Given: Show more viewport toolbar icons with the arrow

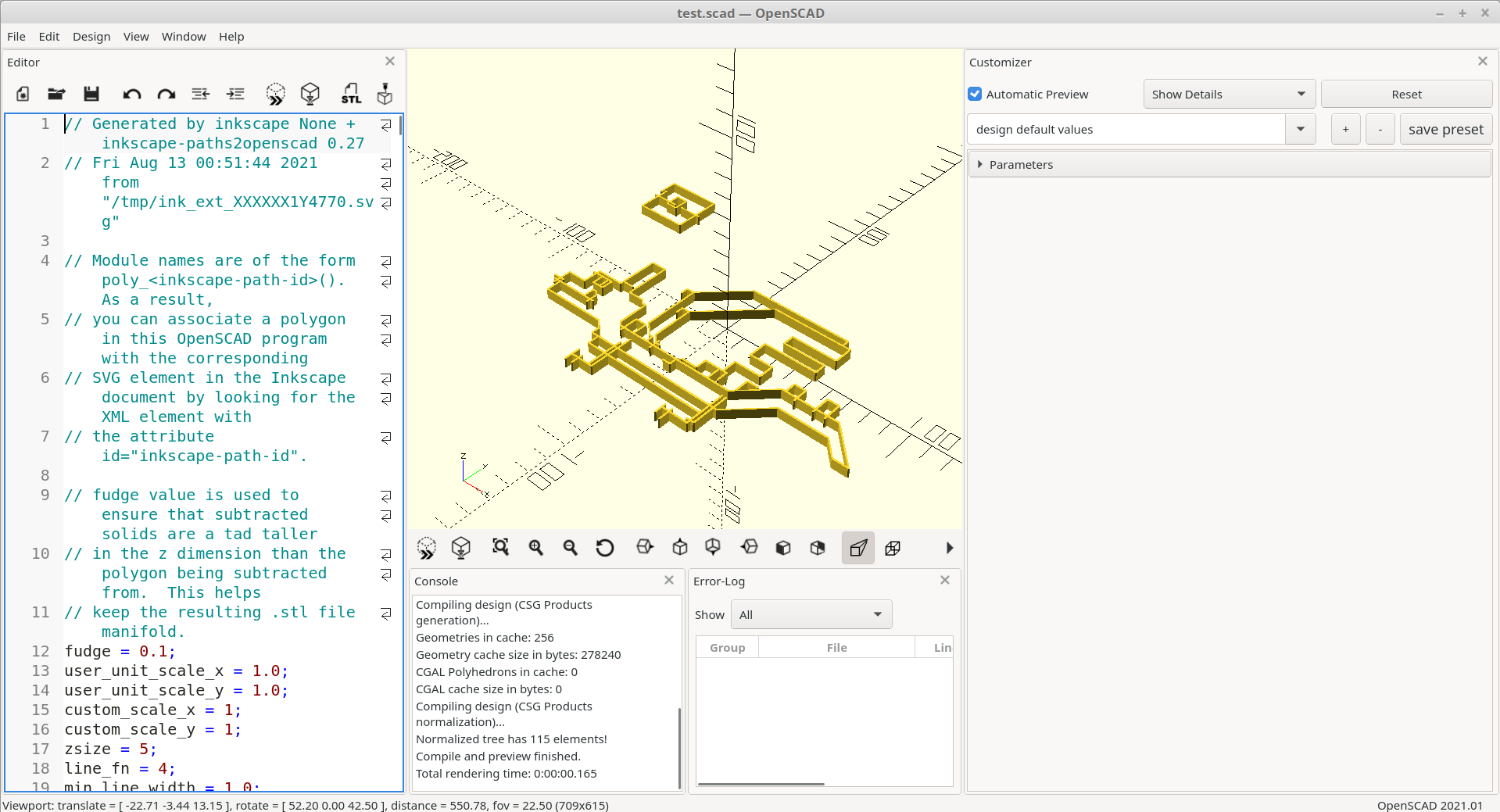Looking at the screenshot, I should tap(949, 548).
